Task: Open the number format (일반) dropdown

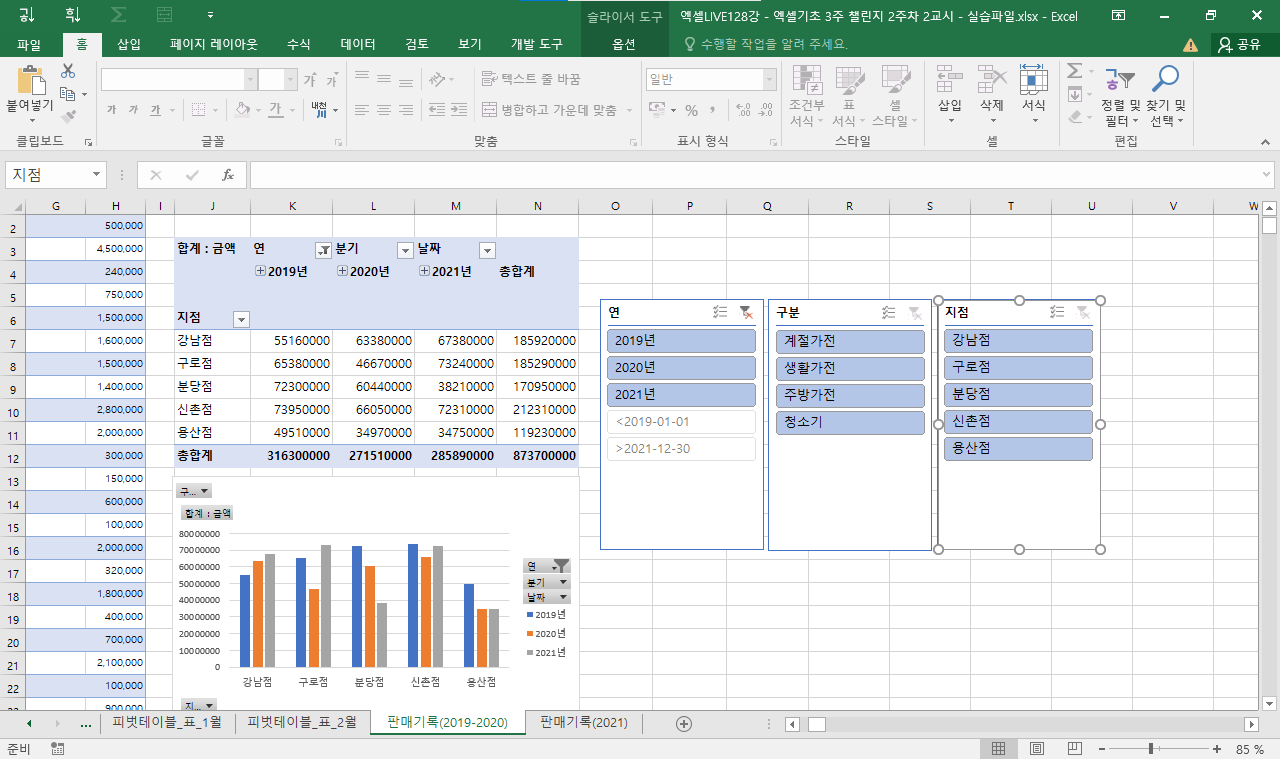Action: click(x=769, y=79)
